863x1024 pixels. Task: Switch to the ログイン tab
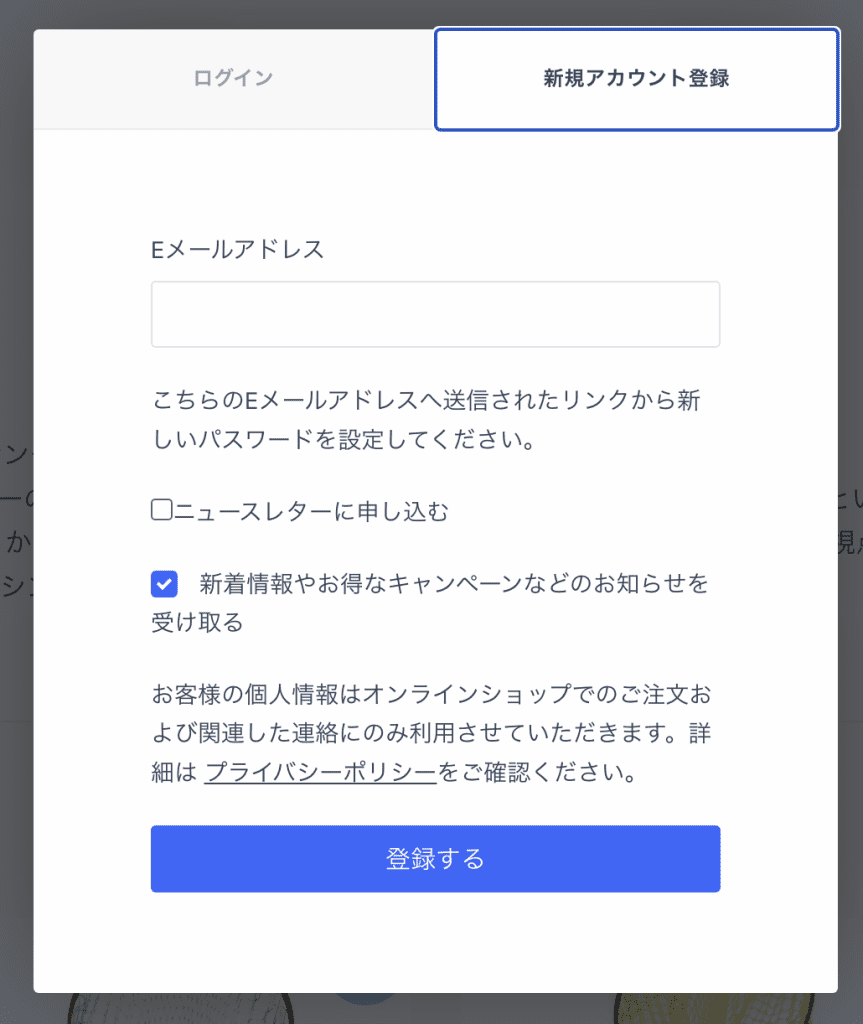click(233, 79)
